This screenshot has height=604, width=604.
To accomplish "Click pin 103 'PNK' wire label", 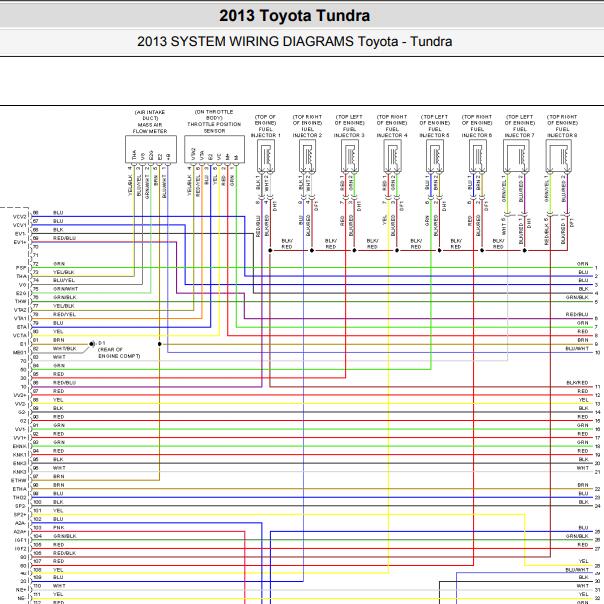I will pos(59,527).
